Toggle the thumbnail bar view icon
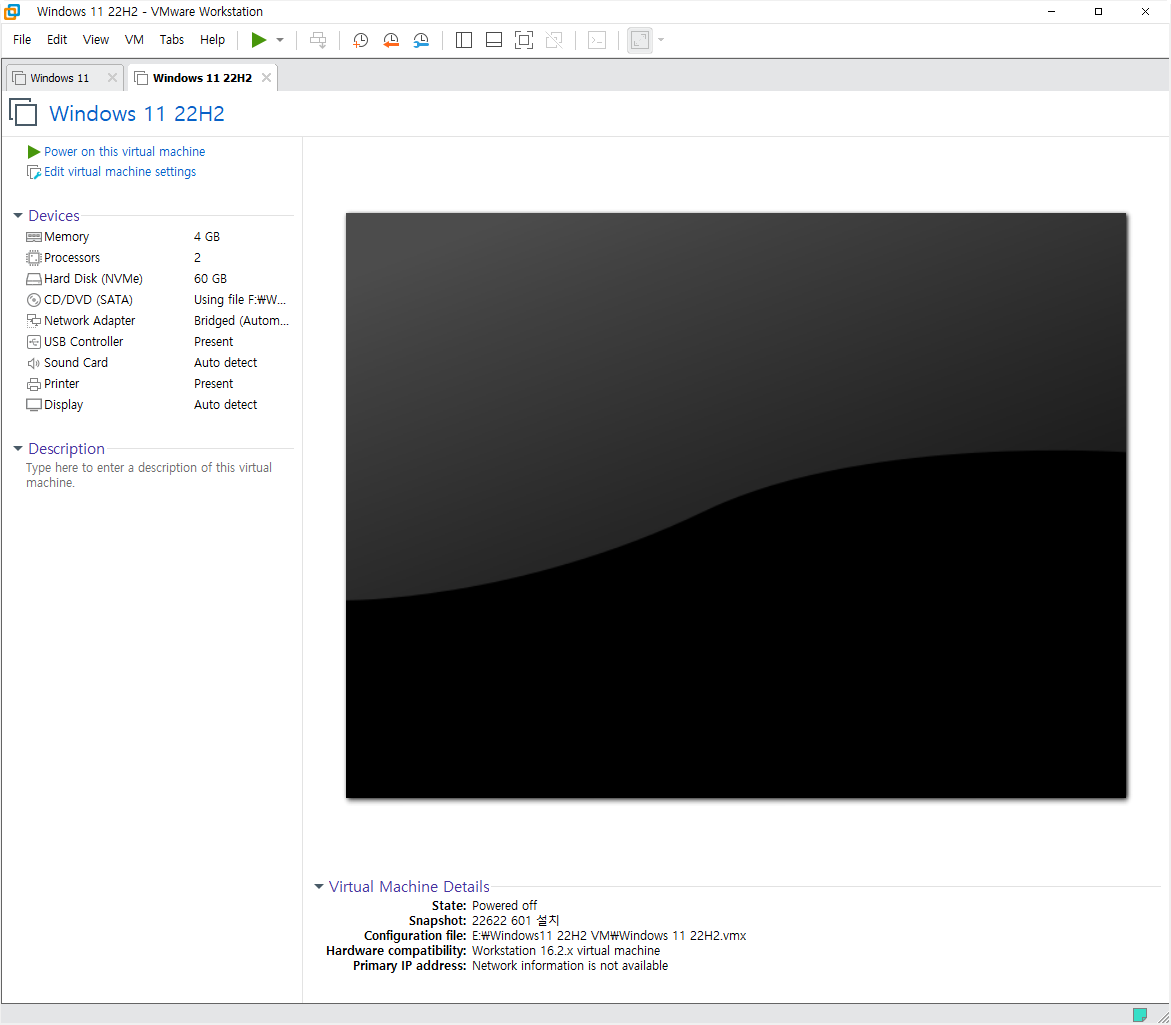The width and height of the screenshot is (1171, 1025). pos(494,40)
